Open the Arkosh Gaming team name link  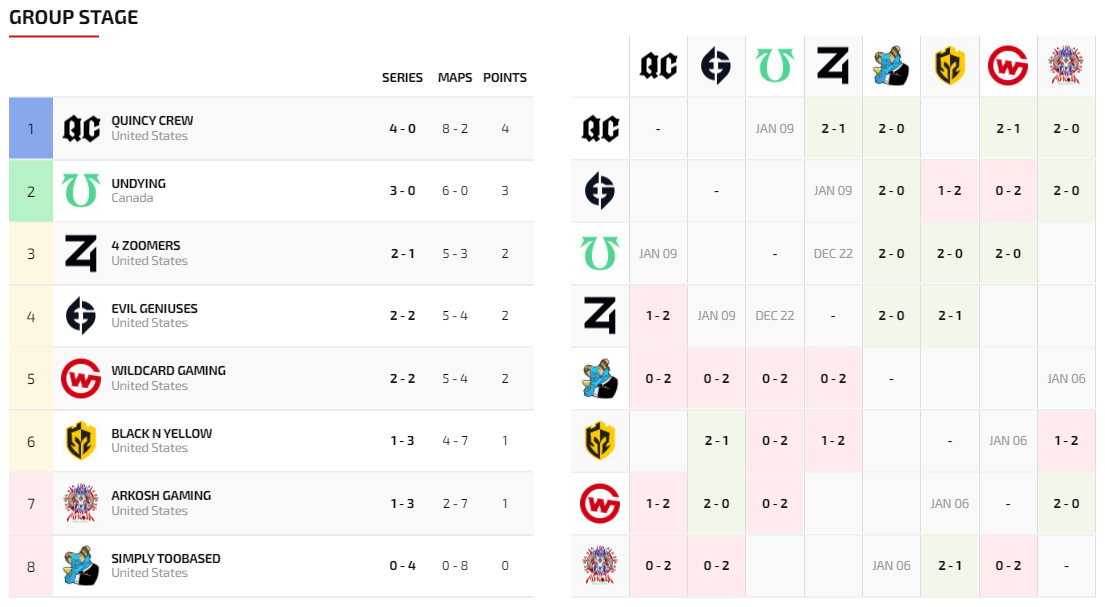[161, 496]
